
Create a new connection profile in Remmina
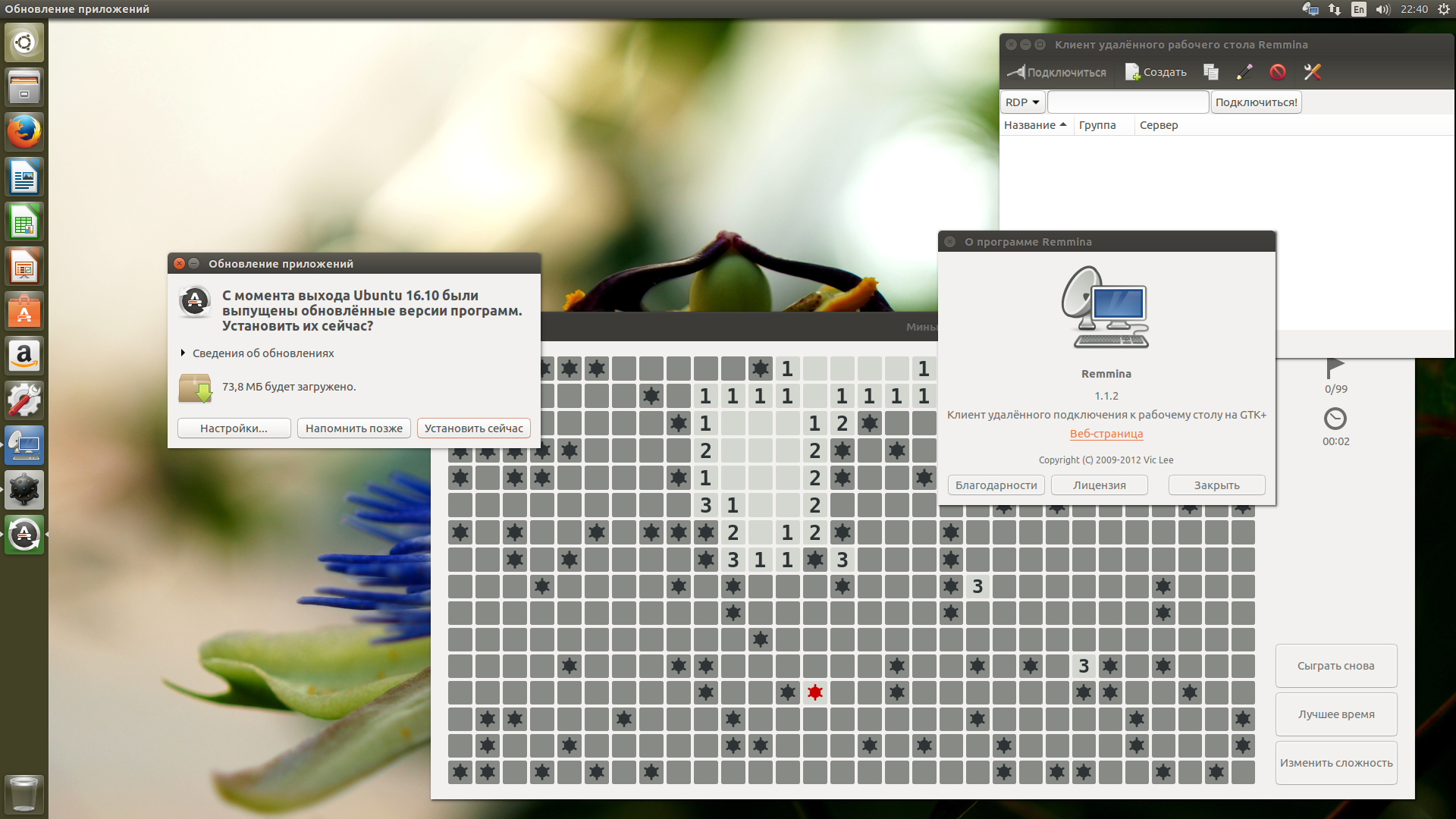click(1156, 72)
